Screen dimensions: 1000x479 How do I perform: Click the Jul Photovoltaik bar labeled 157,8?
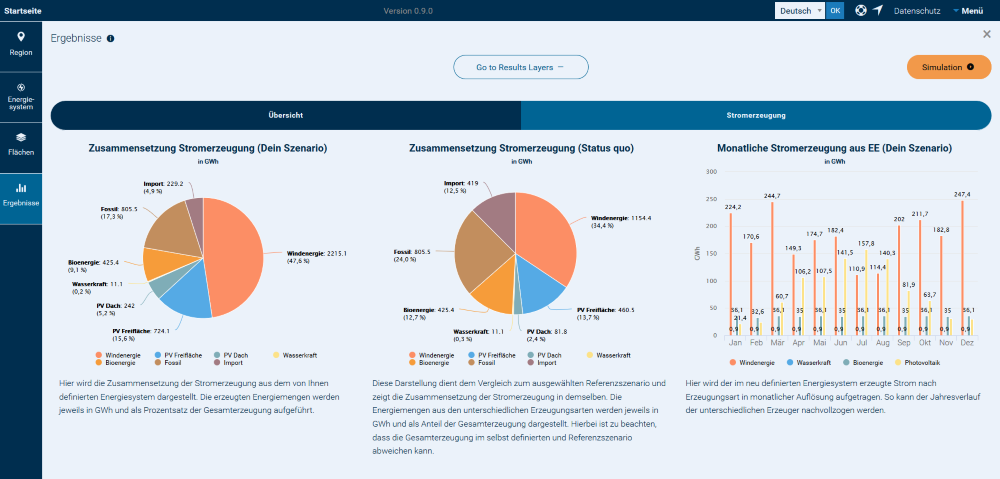point(866,292)
